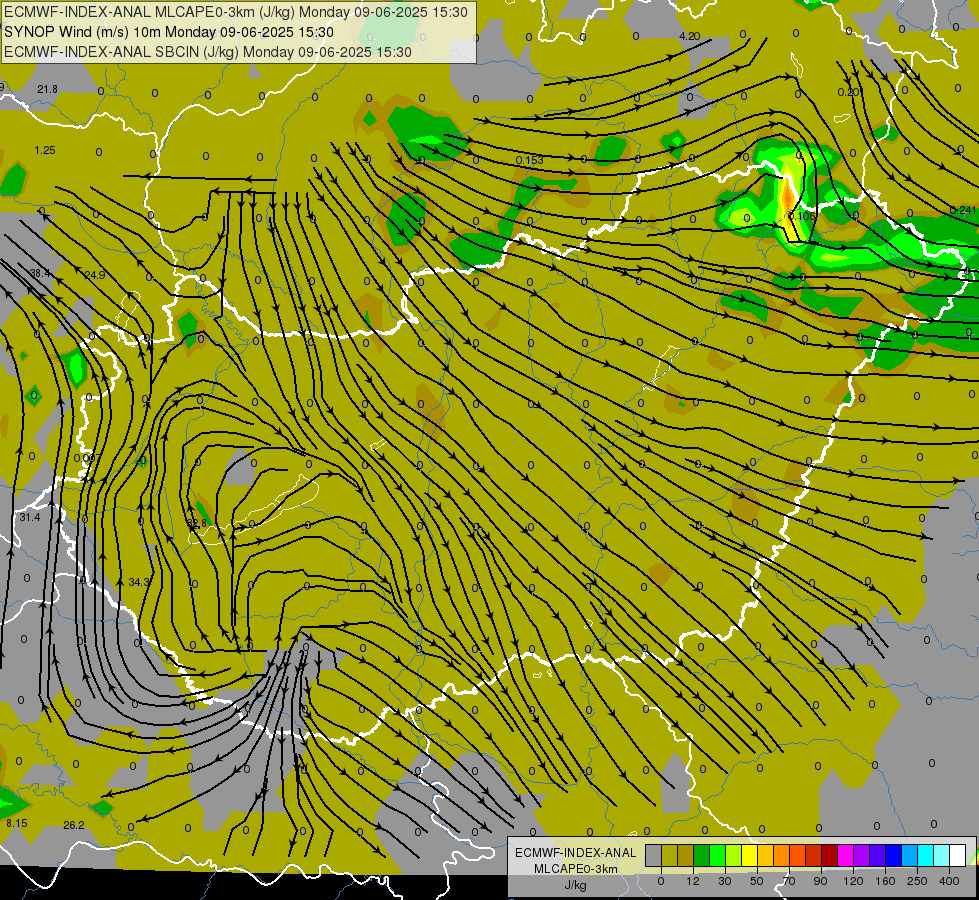Click the pure blue legend swatch
Viewport: 979px width, 900px height.
coord(894,855)
